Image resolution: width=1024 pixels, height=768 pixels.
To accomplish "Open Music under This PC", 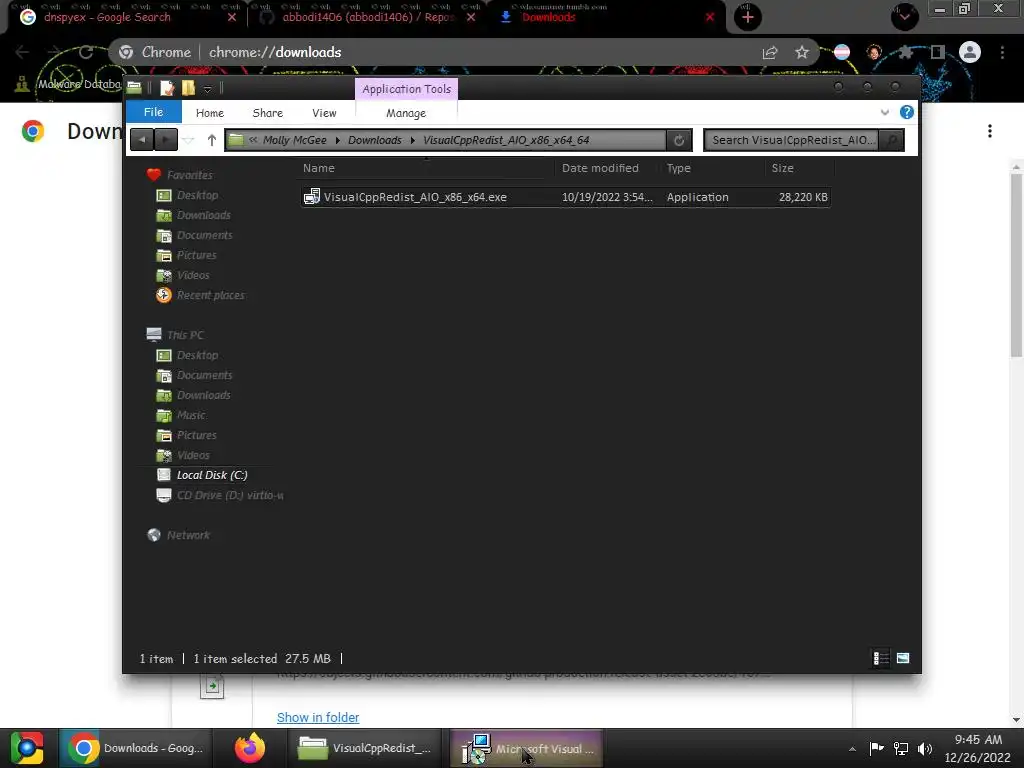I will coord(191,415).
